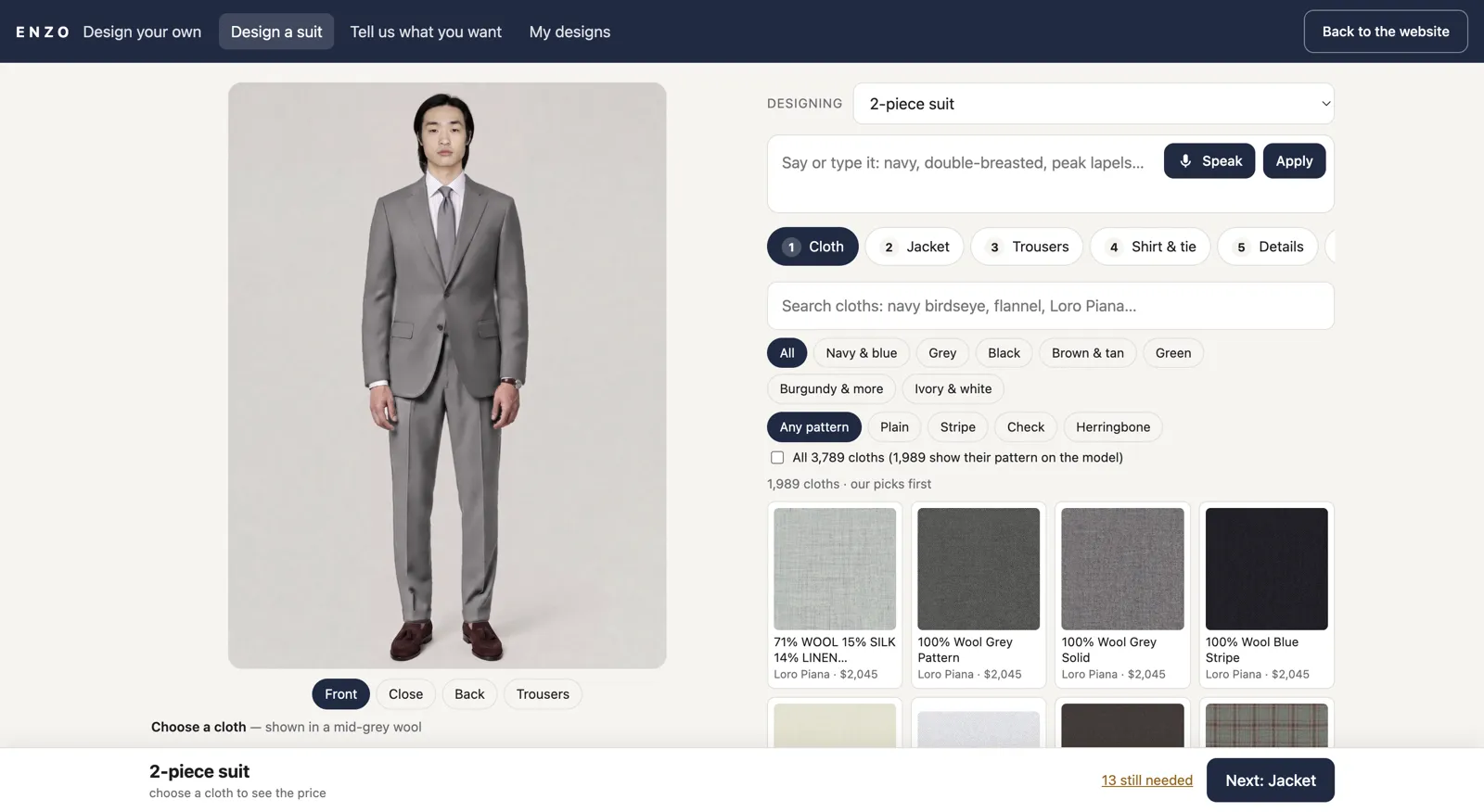Filter cloths by Black color
Viewport: 1484px width, 812px height.
point(1004,353)
